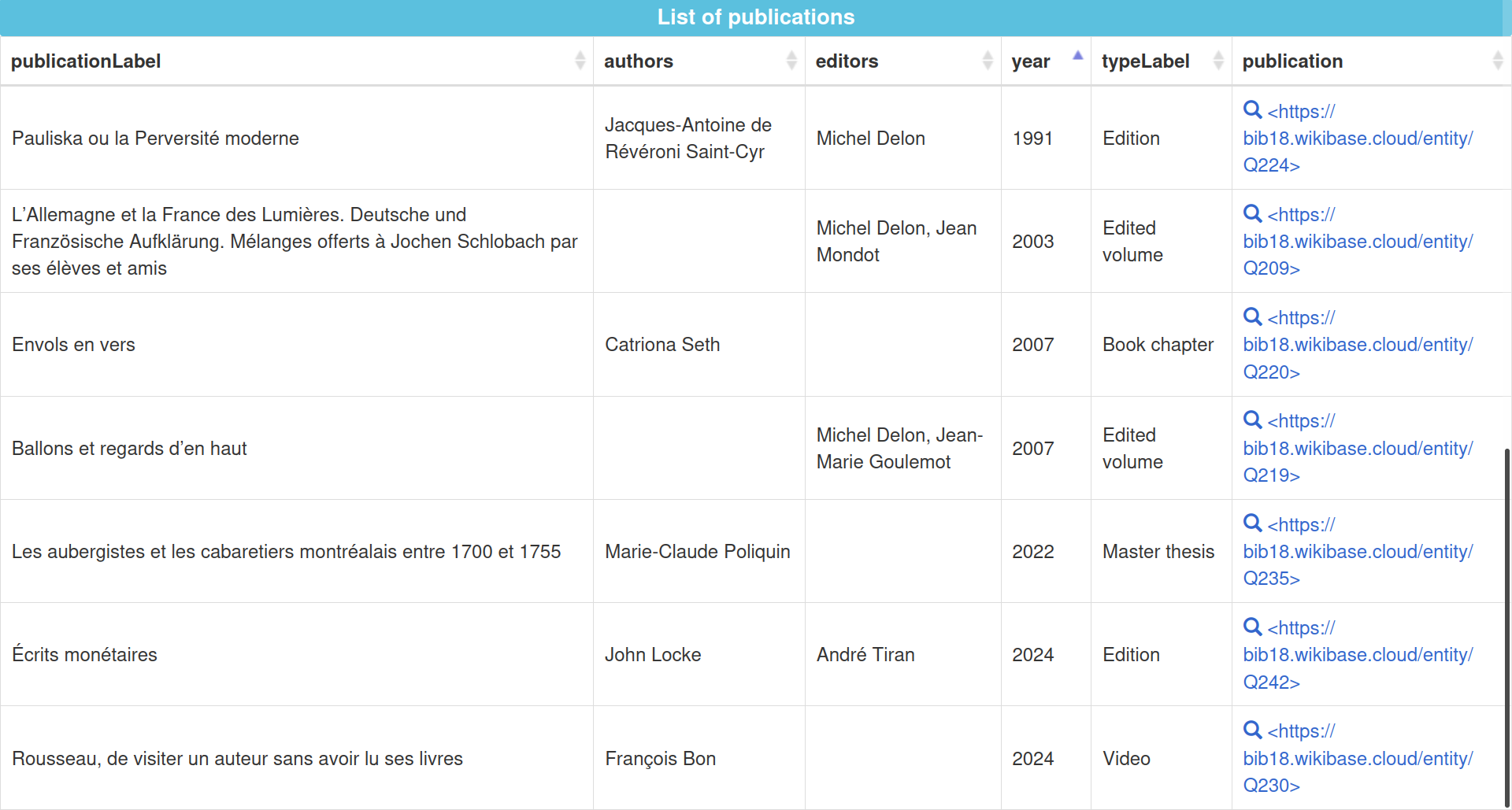Click magnifier icon for Q219 entry
1512x810 pixels.
pos(1252,420)
